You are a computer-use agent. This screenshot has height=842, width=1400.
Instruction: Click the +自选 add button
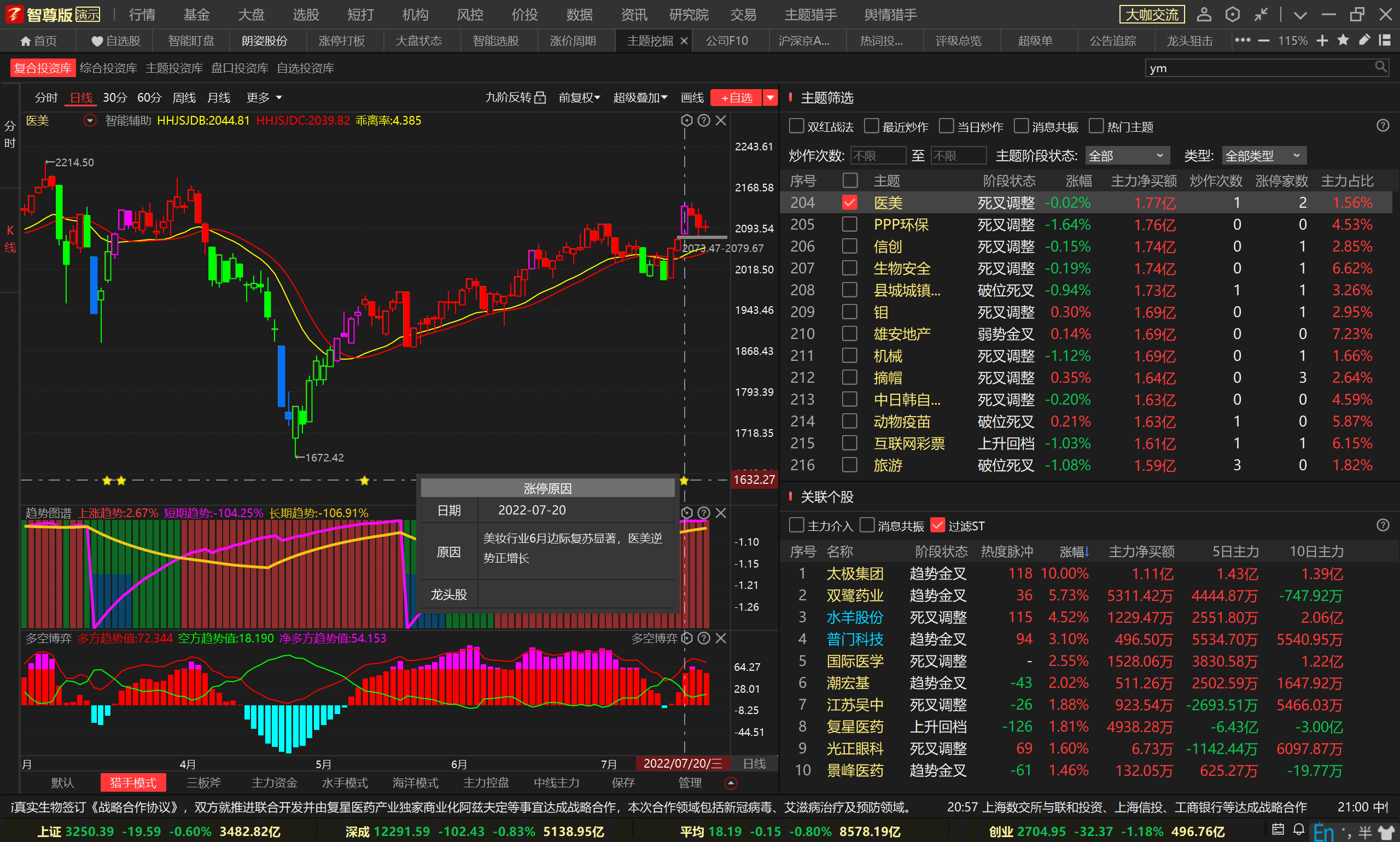pyautogui.click(x=736, y=97)
